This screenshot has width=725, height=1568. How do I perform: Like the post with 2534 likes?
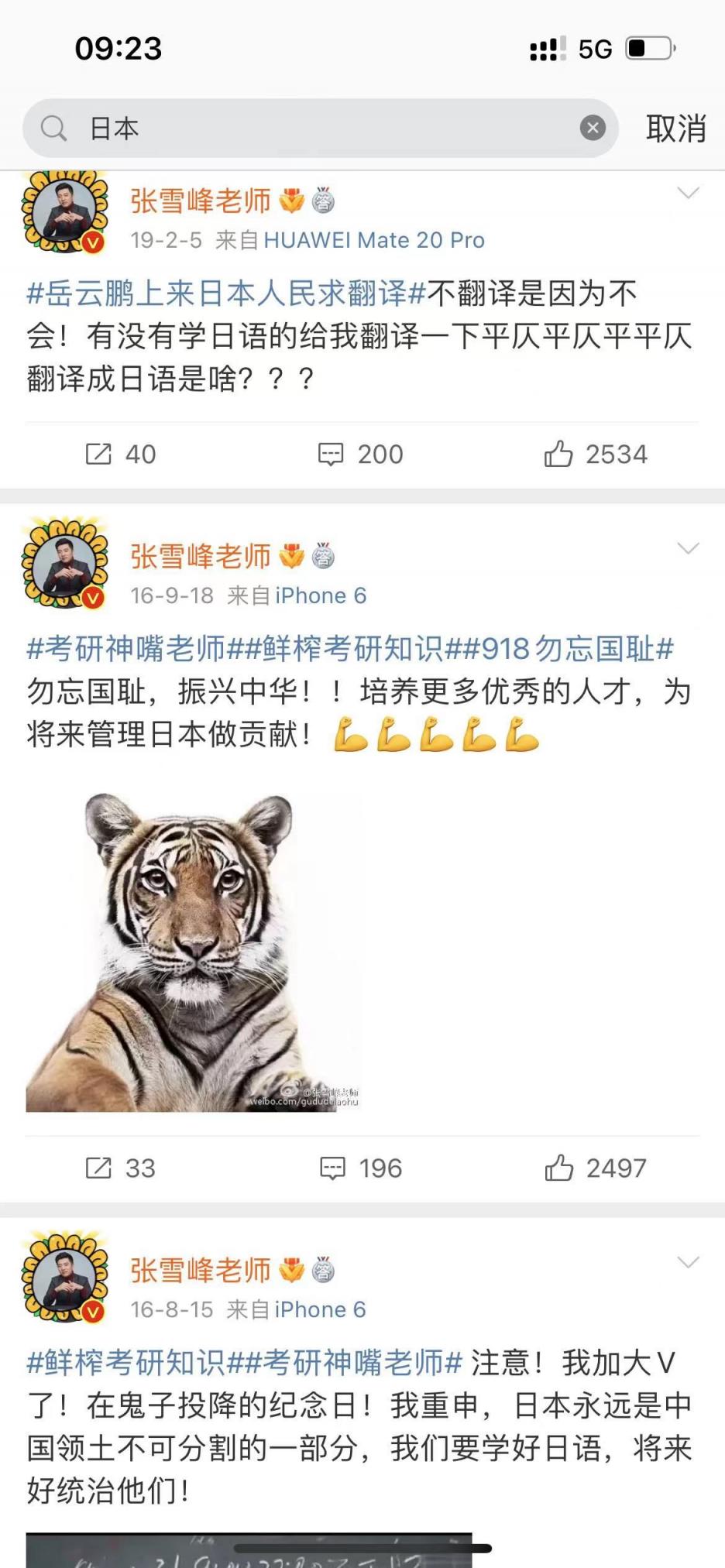point(595,454)
